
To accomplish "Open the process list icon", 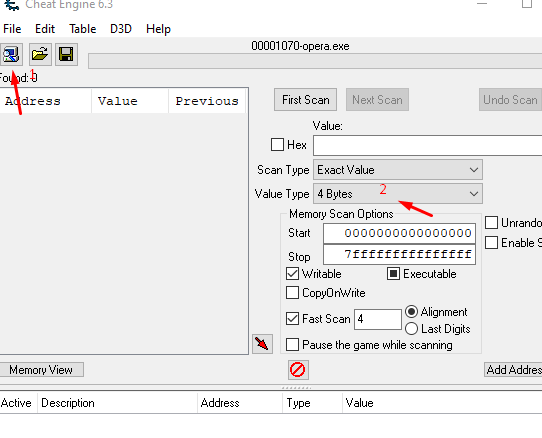I will (11, 55).
